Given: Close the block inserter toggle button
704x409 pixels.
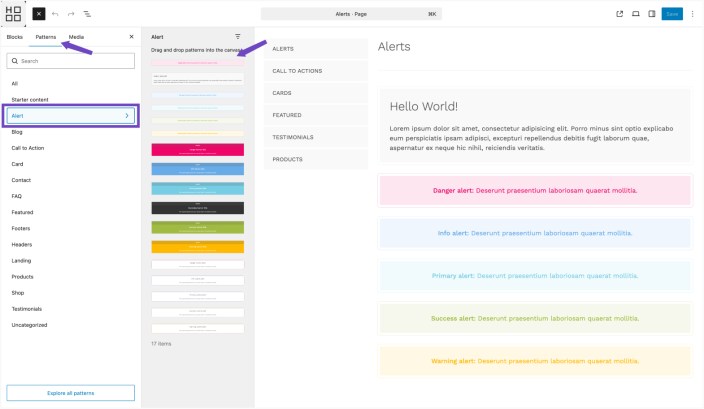Looking at the screenshot, I should click(x=39, y=14).
